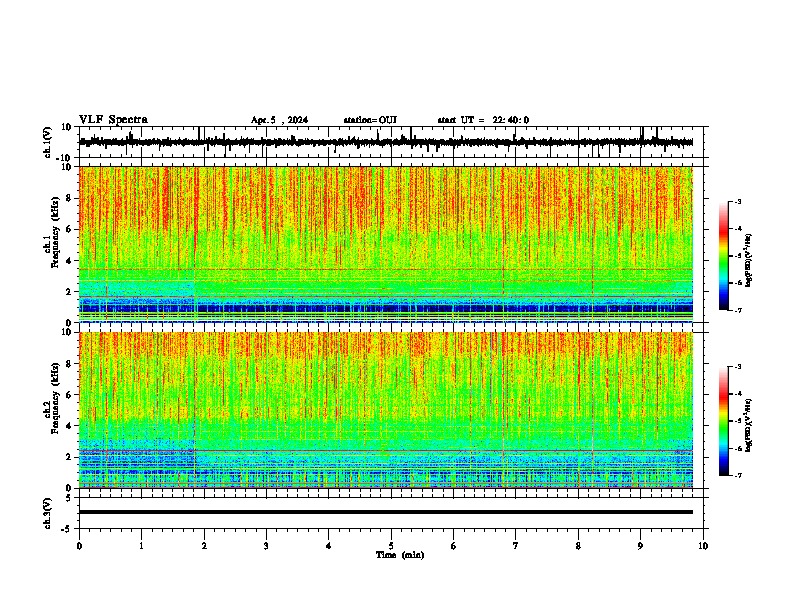The image size is (792, 612).
Task: Click the ch.1(V) axis label
Action: click(48, 142)
